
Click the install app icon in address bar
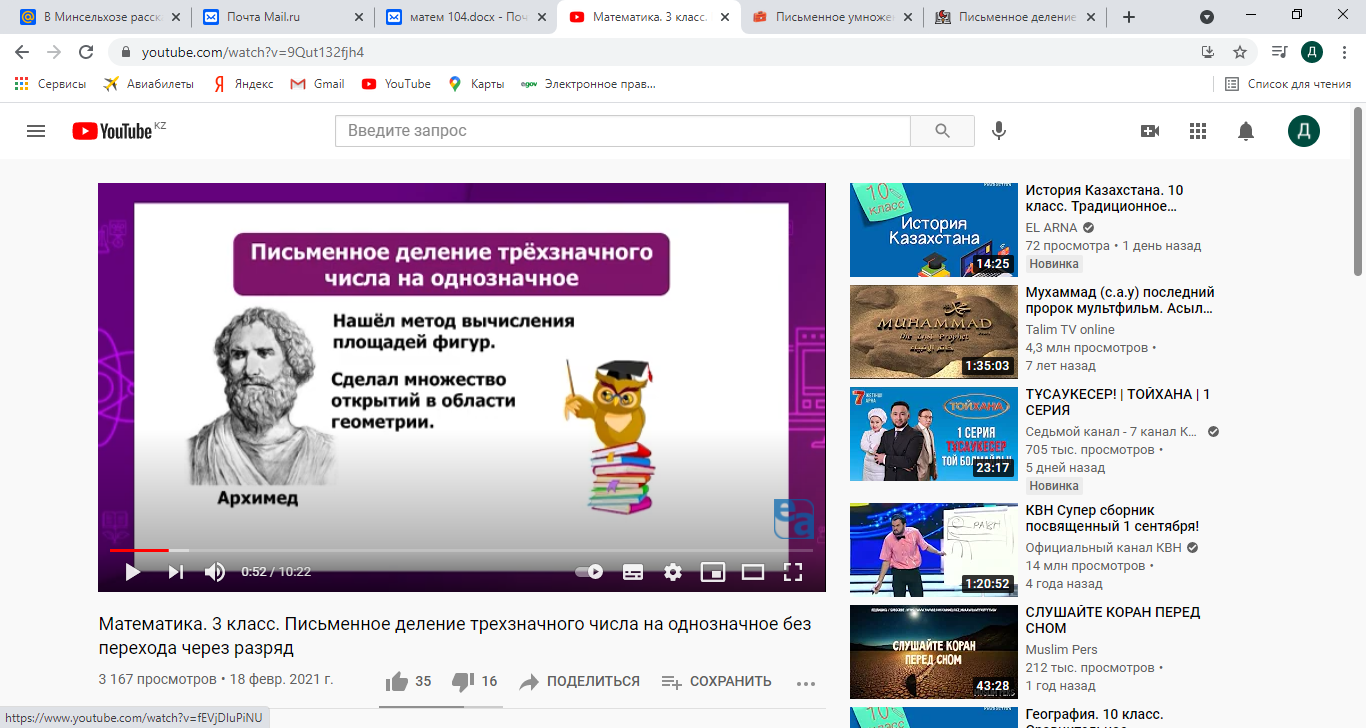pos(1207,52)
